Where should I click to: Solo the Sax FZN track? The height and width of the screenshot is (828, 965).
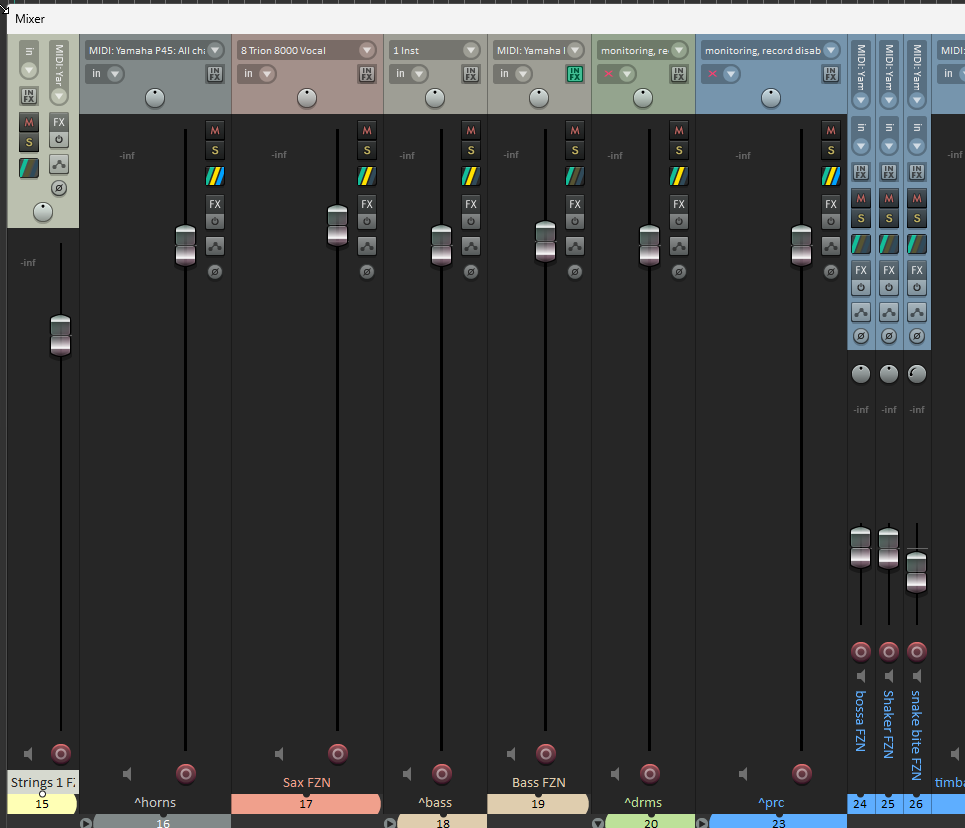point(367,150)
